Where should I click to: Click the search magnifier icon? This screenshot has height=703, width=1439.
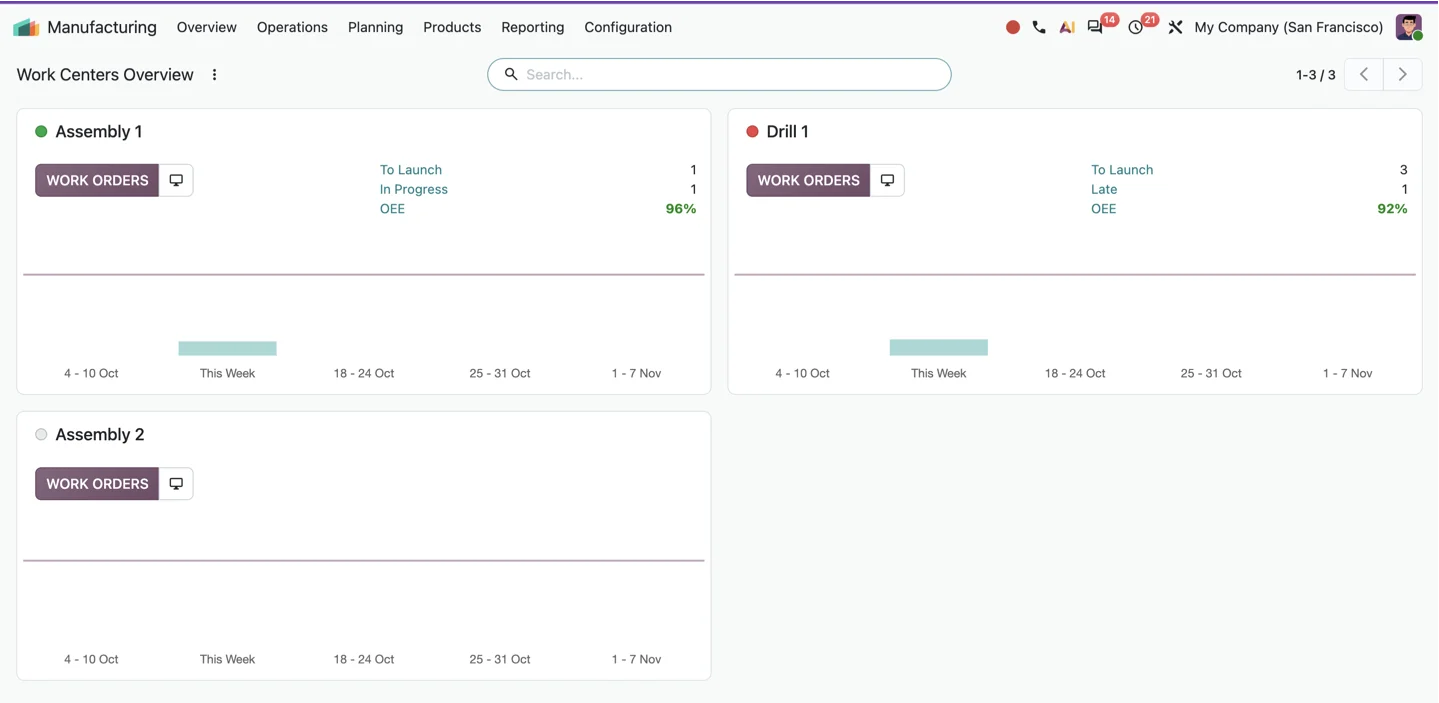tap(511, 74)
